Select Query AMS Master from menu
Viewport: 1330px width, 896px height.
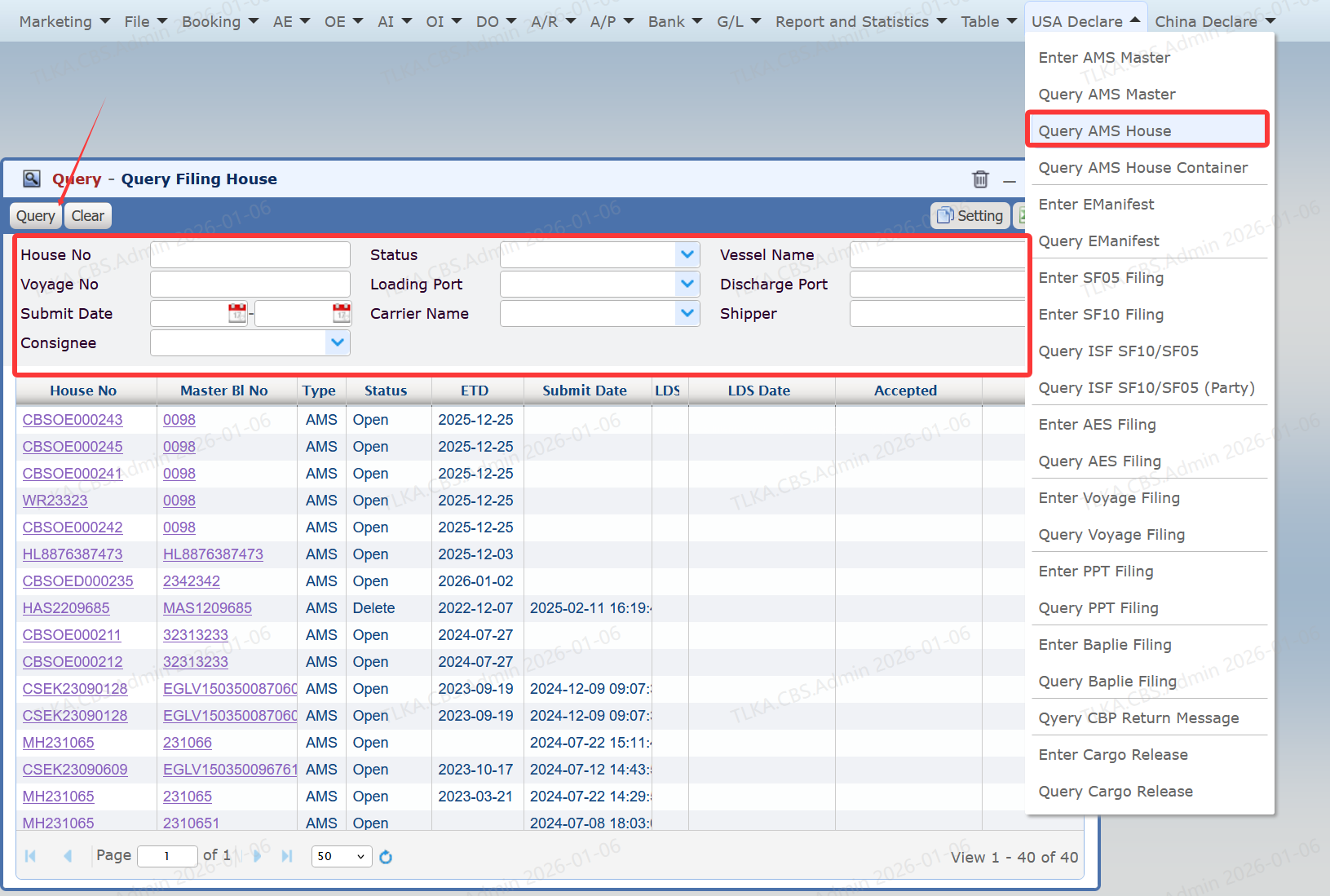[1107, 94]
